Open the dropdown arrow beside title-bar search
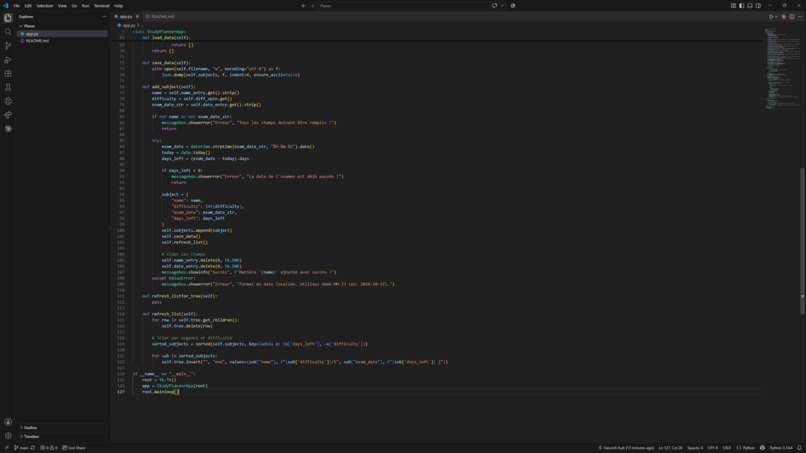 click(x=502, y=6)
